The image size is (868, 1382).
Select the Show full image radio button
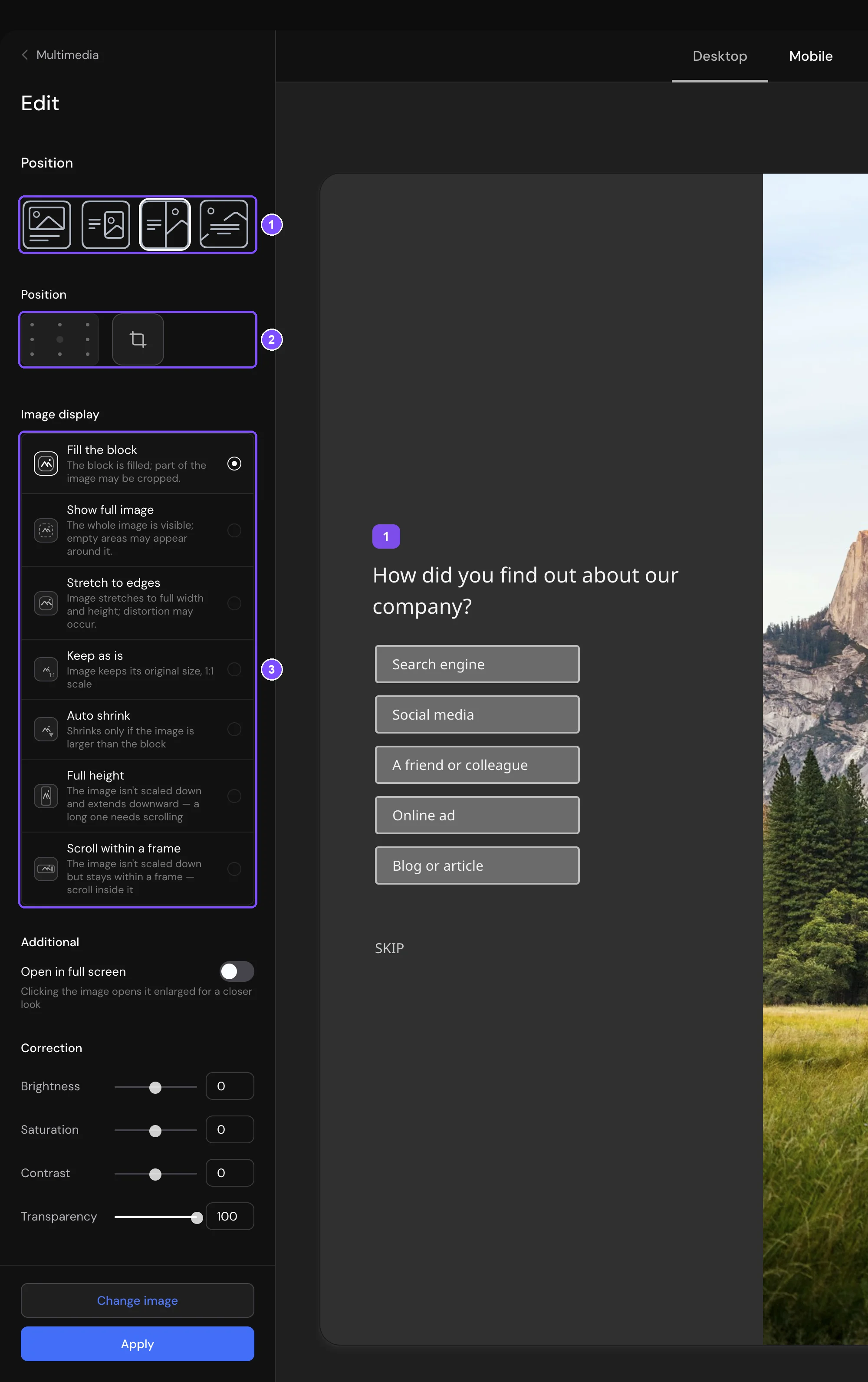tap(234, 530)
